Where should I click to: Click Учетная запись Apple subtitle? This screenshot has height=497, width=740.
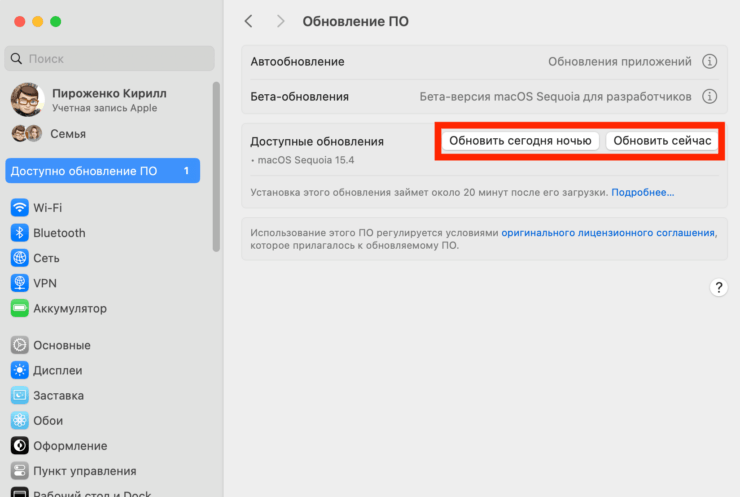pyautogui.click(x=104, y=108)
